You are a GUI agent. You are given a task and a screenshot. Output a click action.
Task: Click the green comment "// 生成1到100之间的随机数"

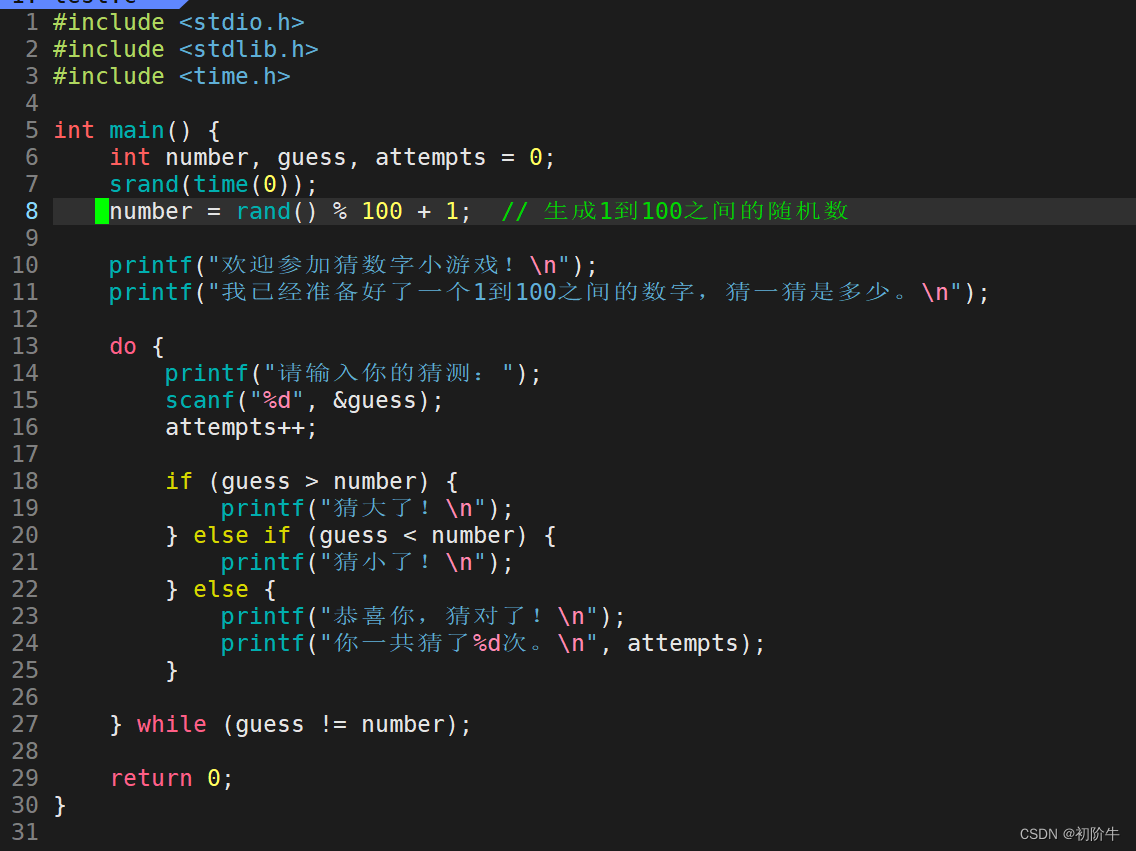[674, 211]
